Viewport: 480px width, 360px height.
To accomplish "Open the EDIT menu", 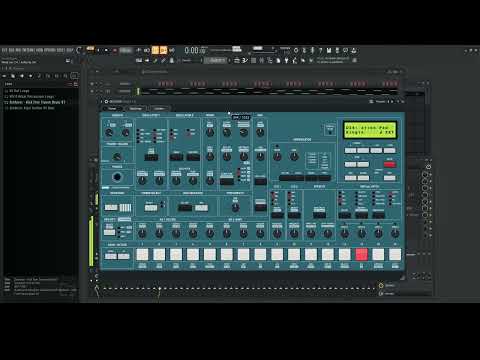I will 11,50.
